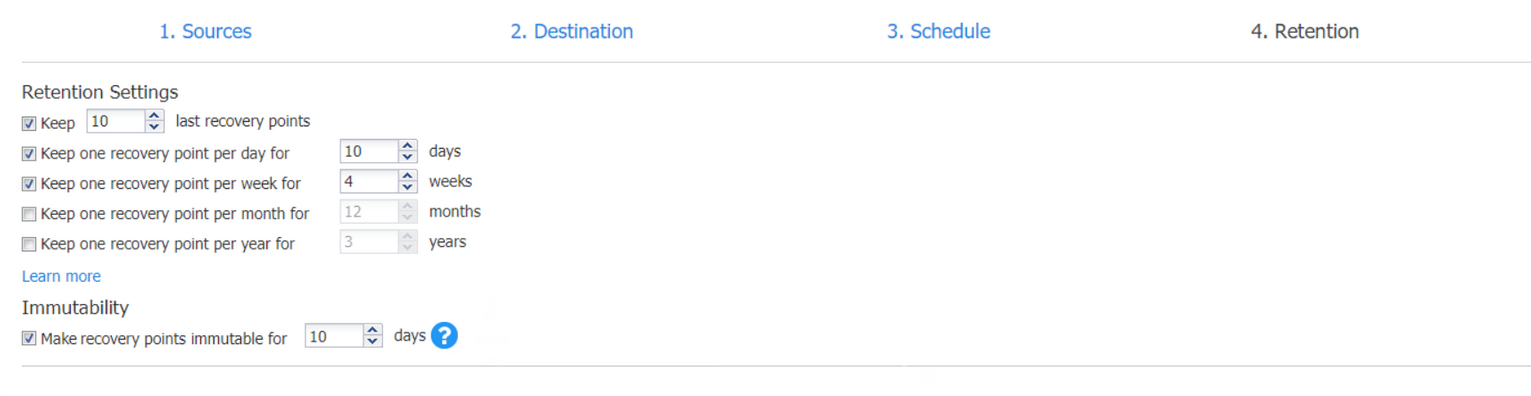Decrease daily retention days with down arrow
The image size is (1531, 396).
point(407,157)
